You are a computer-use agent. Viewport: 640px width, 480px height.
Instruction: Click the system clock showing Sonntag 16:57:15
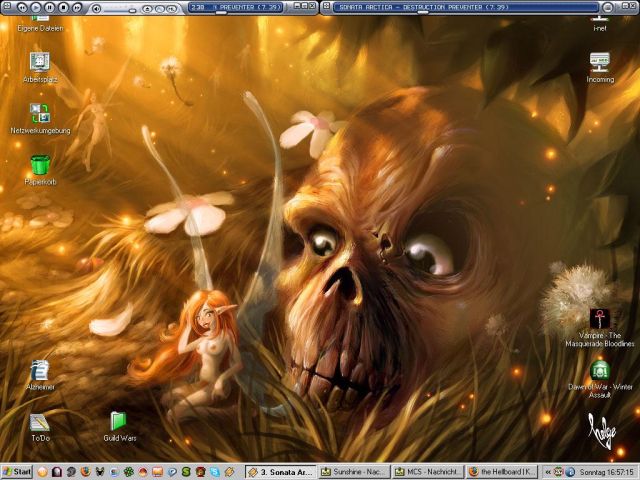point(604,472)
